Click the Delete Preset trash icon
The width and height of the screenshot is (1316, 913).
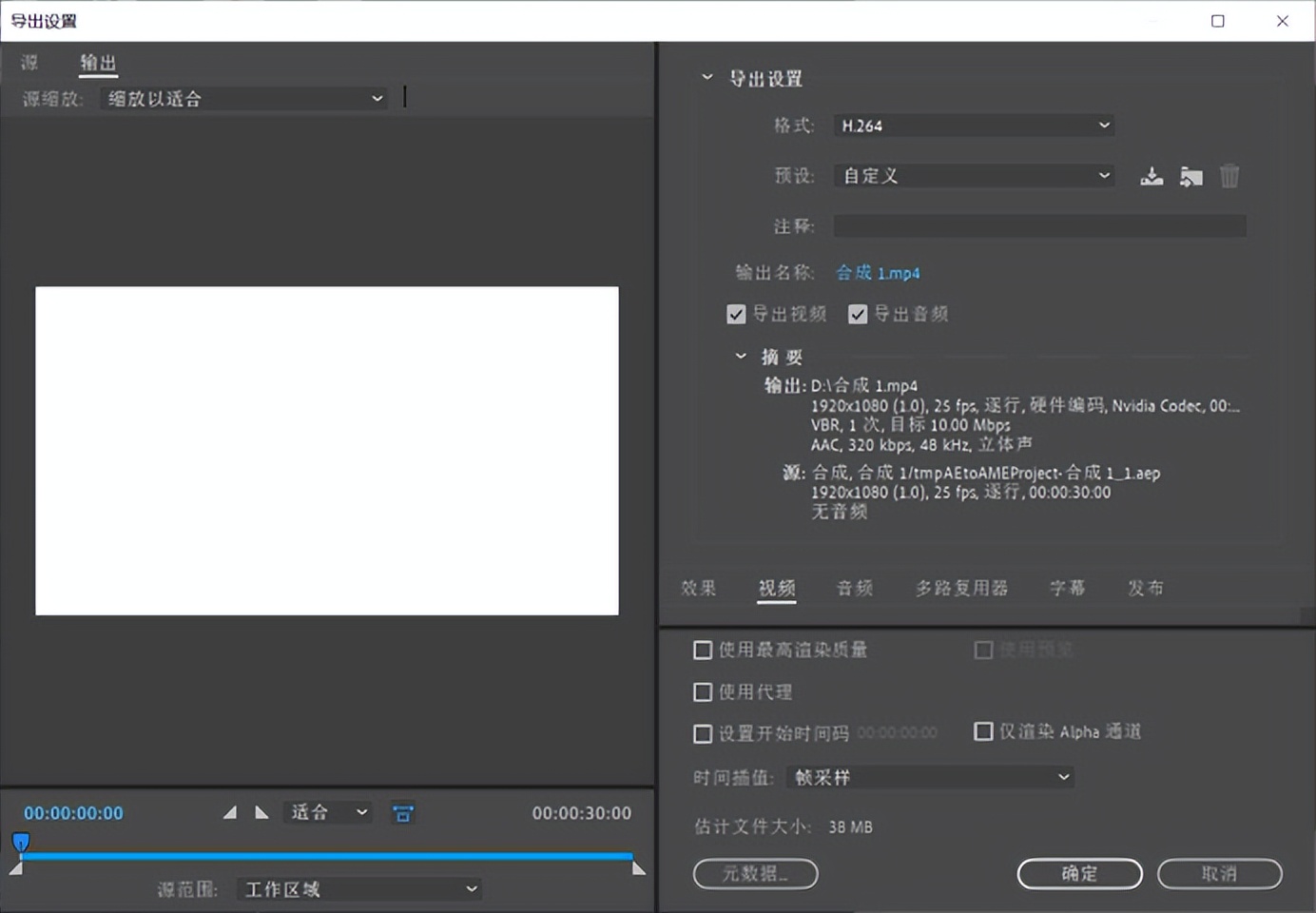click(1229, 176)
